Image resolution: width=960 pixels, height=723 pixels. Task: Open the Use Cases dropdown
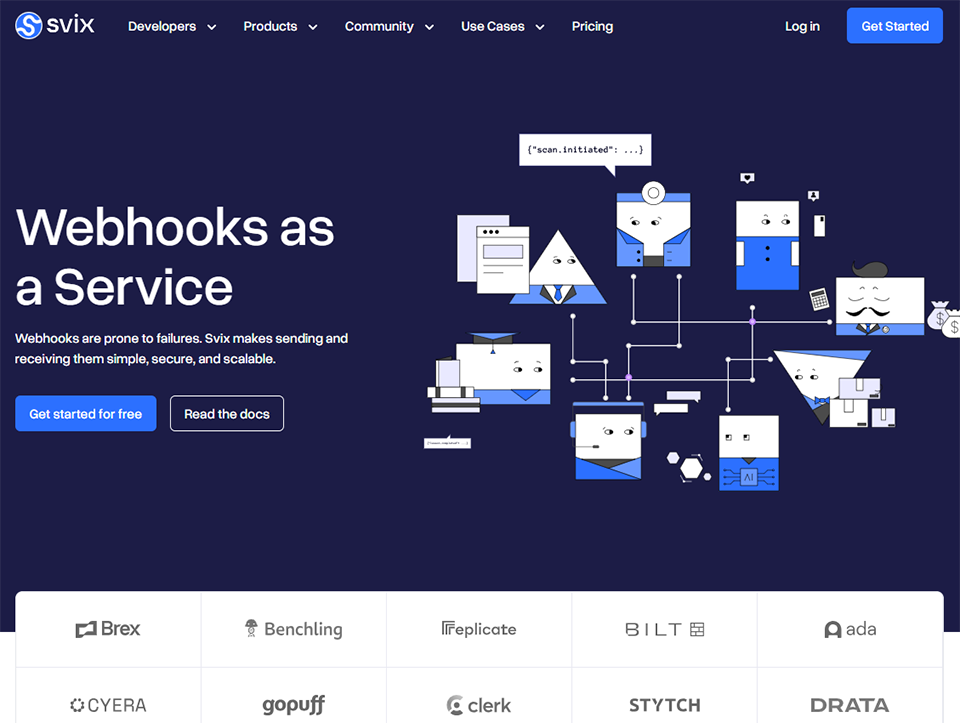coord(502,26)
